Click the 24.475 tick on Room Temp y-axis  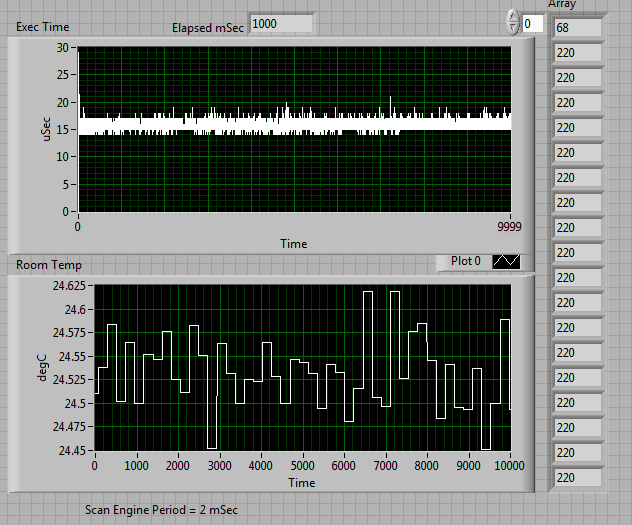click(69, 427)
